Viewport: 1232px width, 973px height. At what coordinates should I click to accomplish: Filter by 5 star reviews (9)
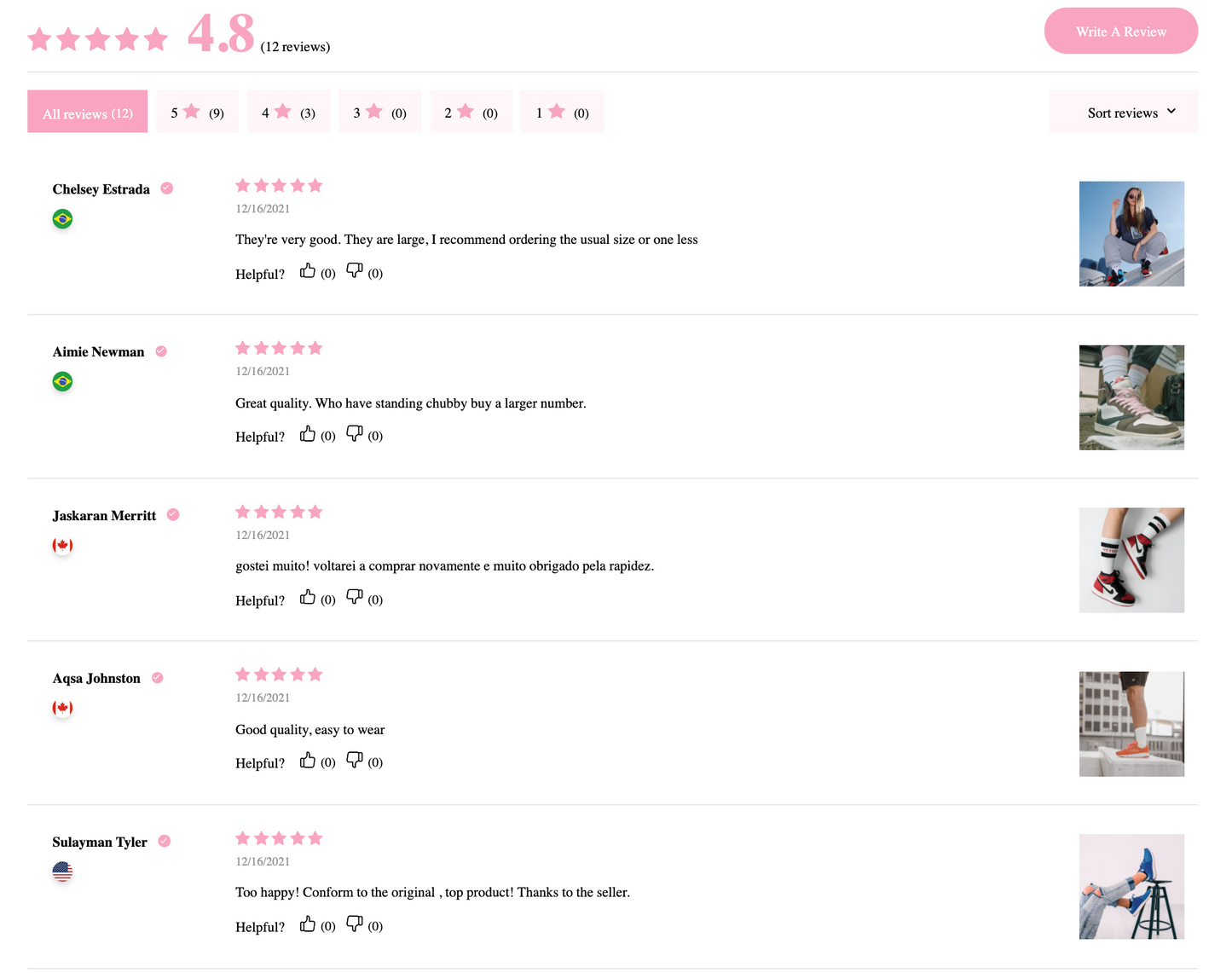pyautogui.click(x=197, y=112)
